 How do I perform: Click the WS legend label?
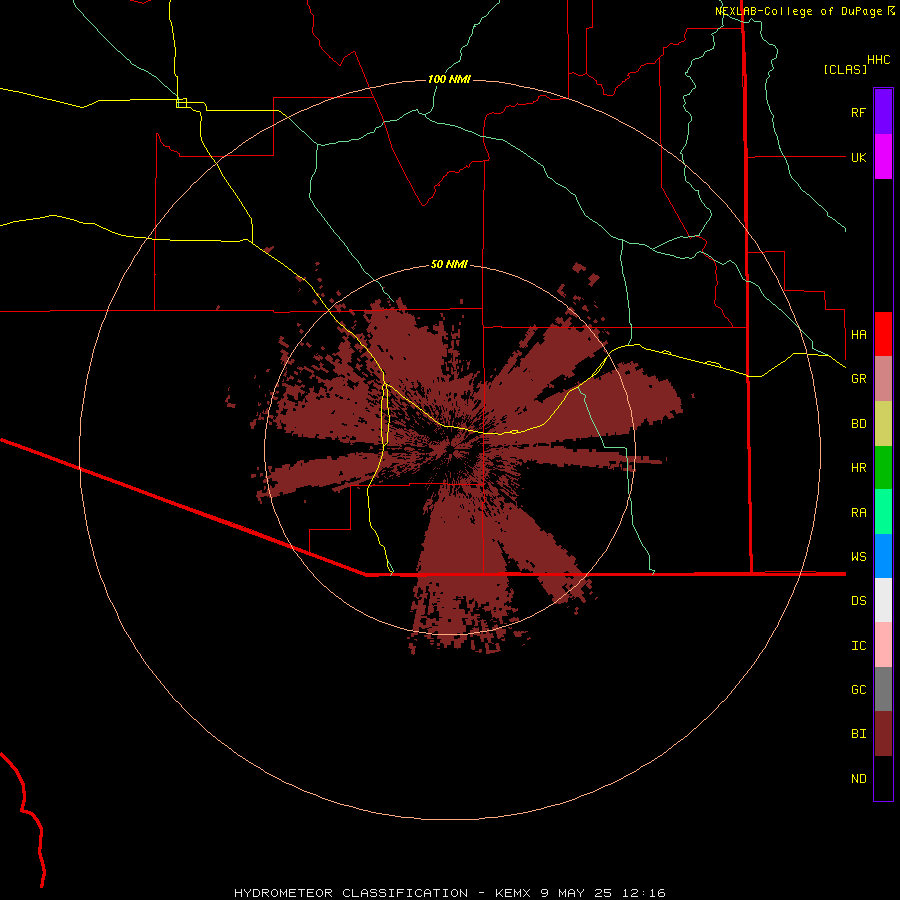pyautogui.click(x=858, y=556)
